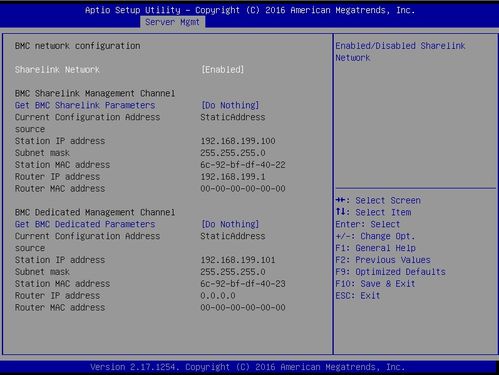Click the F9: Optimized Defaults hint
This screenshot has height=375, width=499.
pos(390,272)
